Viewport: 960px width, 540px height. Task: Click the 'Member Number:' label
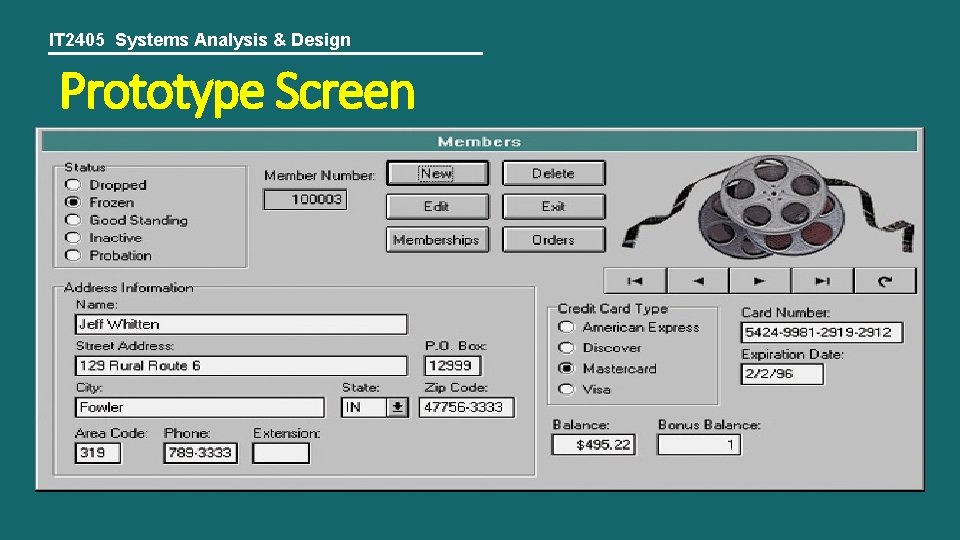point(320,176)
